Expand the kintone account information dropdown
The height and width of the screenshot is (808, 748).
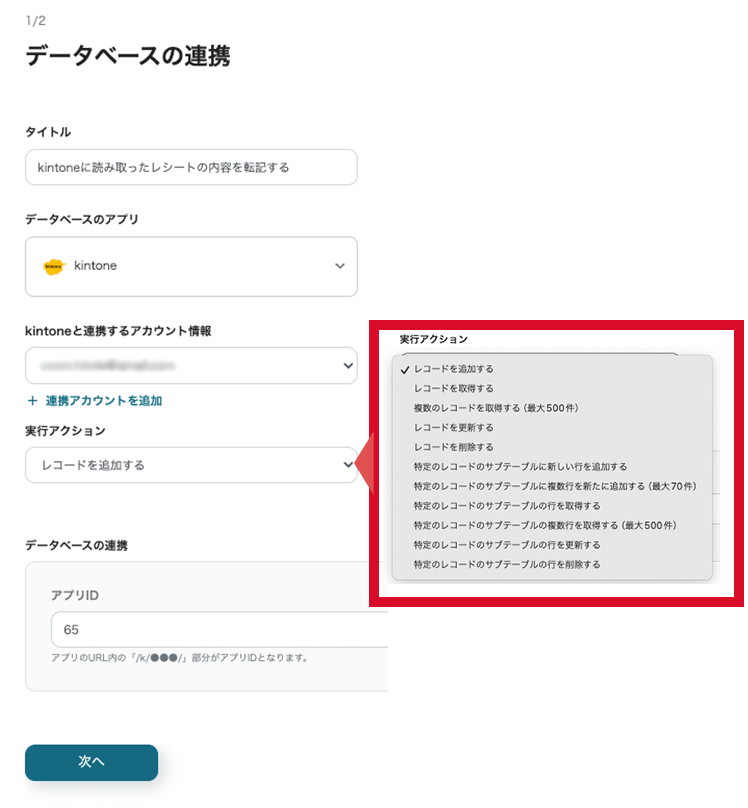(x=191, y=365)
